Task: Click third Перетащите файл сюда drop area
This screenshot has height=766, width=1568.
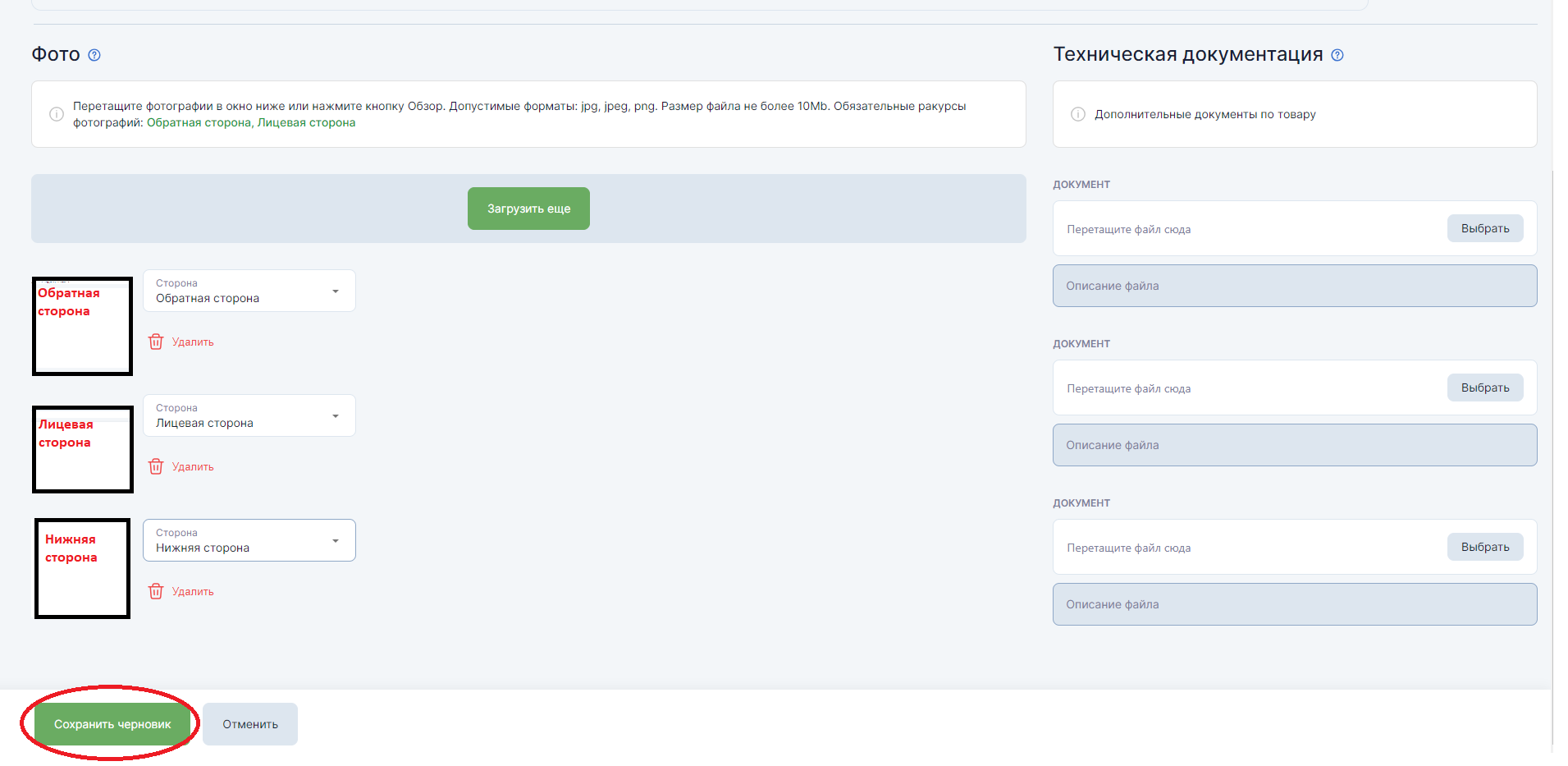Action: 1295,547
